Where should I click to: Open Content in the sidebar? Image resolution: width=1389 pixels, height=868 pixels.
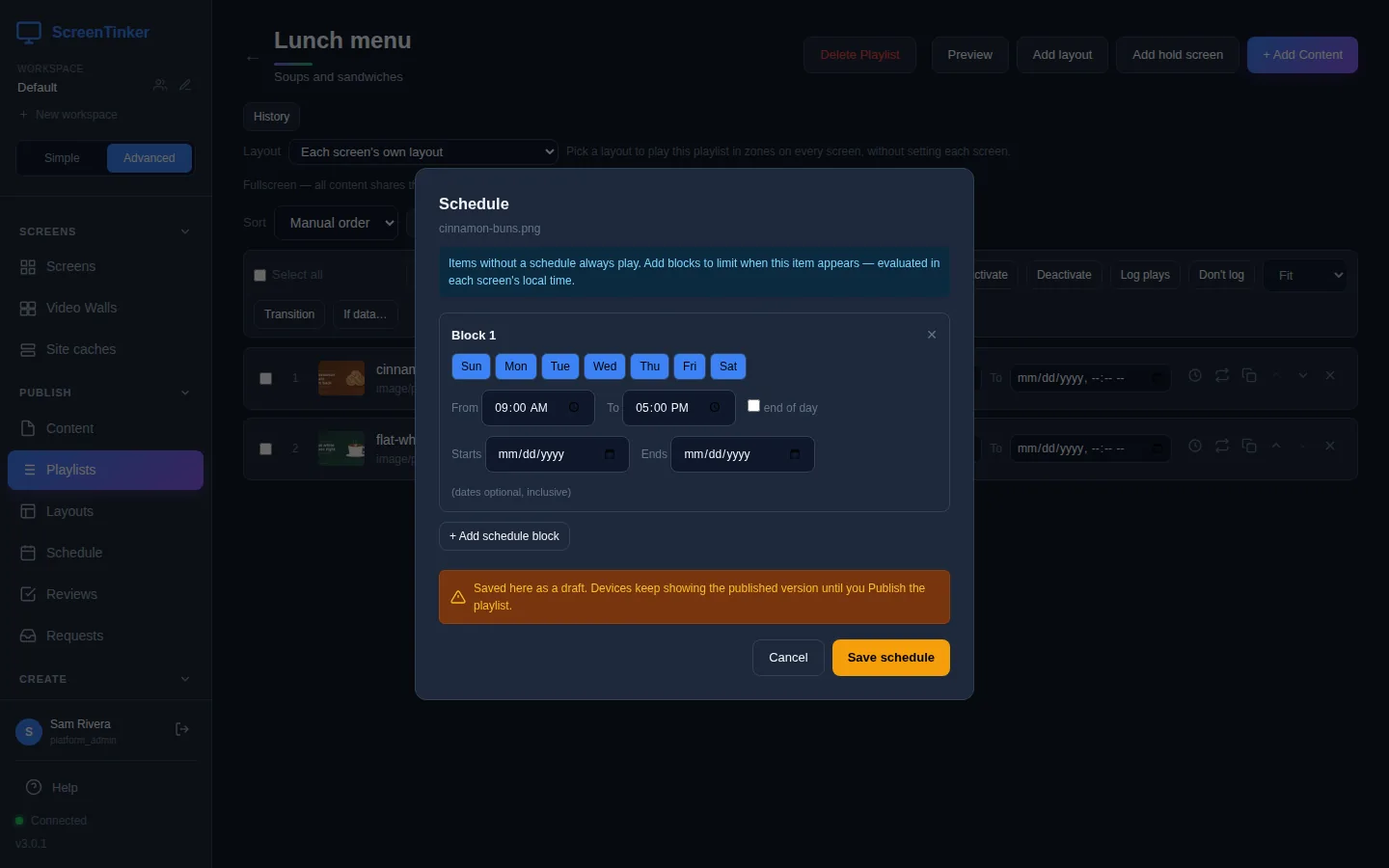click(x=106, y=429)
